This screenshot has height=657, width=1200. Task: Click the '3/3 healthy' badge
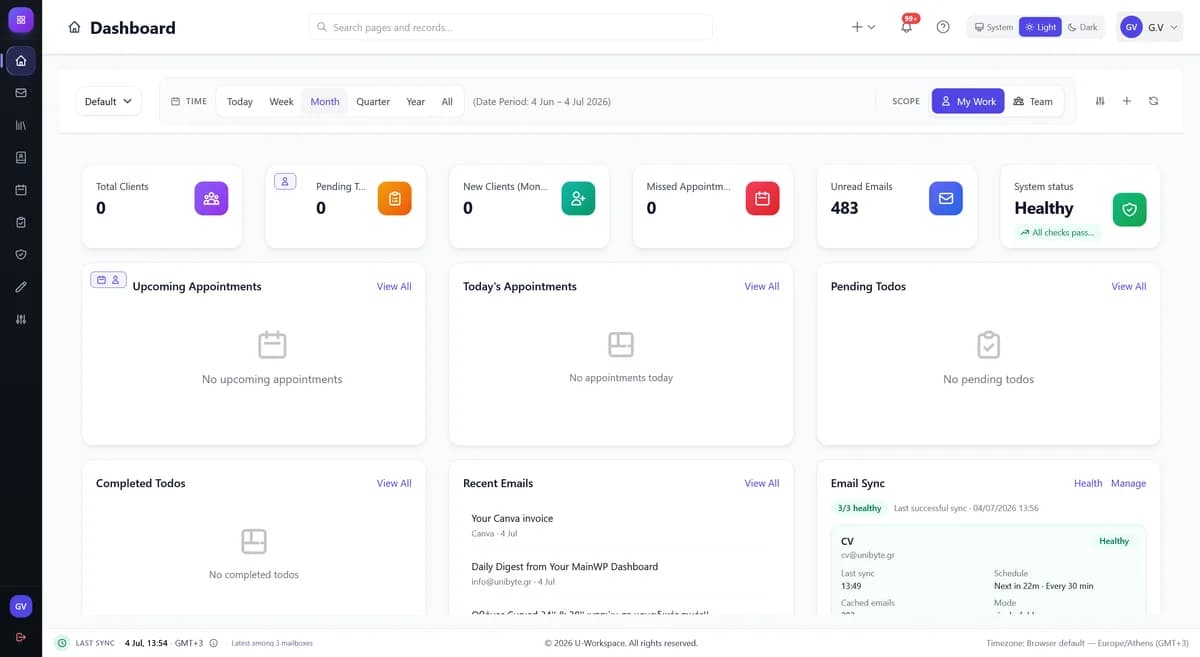coord(859,508)
